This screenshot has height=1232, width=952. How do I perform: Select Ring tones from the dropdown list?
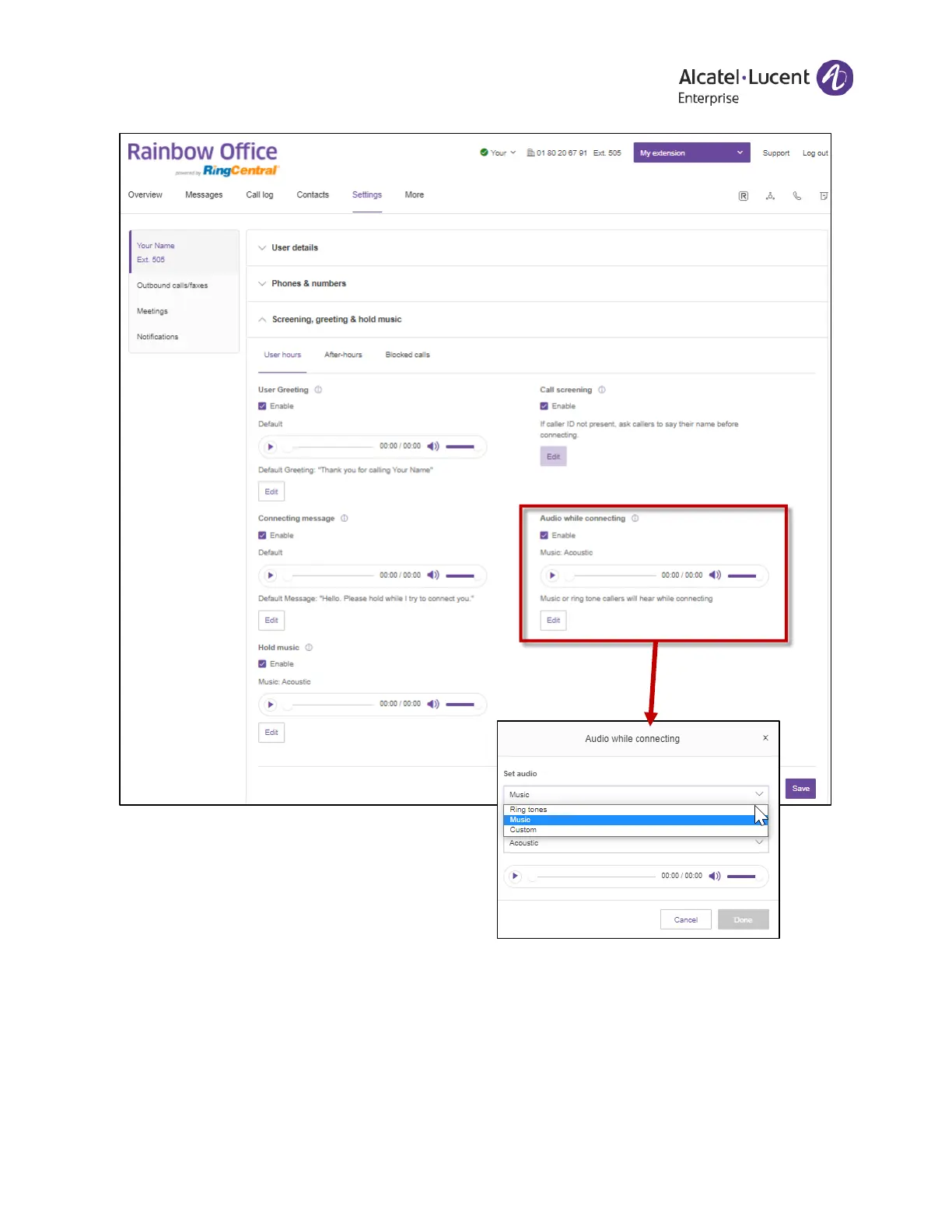(x=635, y=810)
